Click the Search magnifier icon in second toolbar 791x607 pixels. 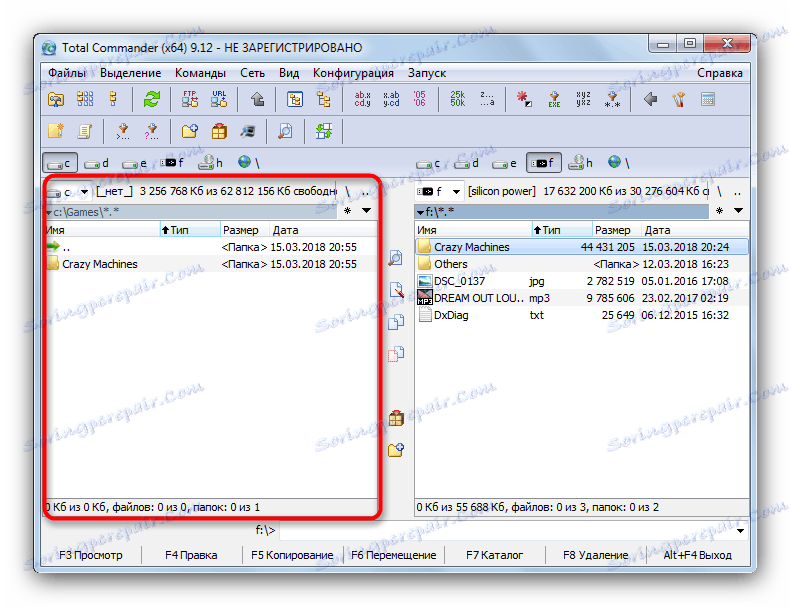coord(285,132)
